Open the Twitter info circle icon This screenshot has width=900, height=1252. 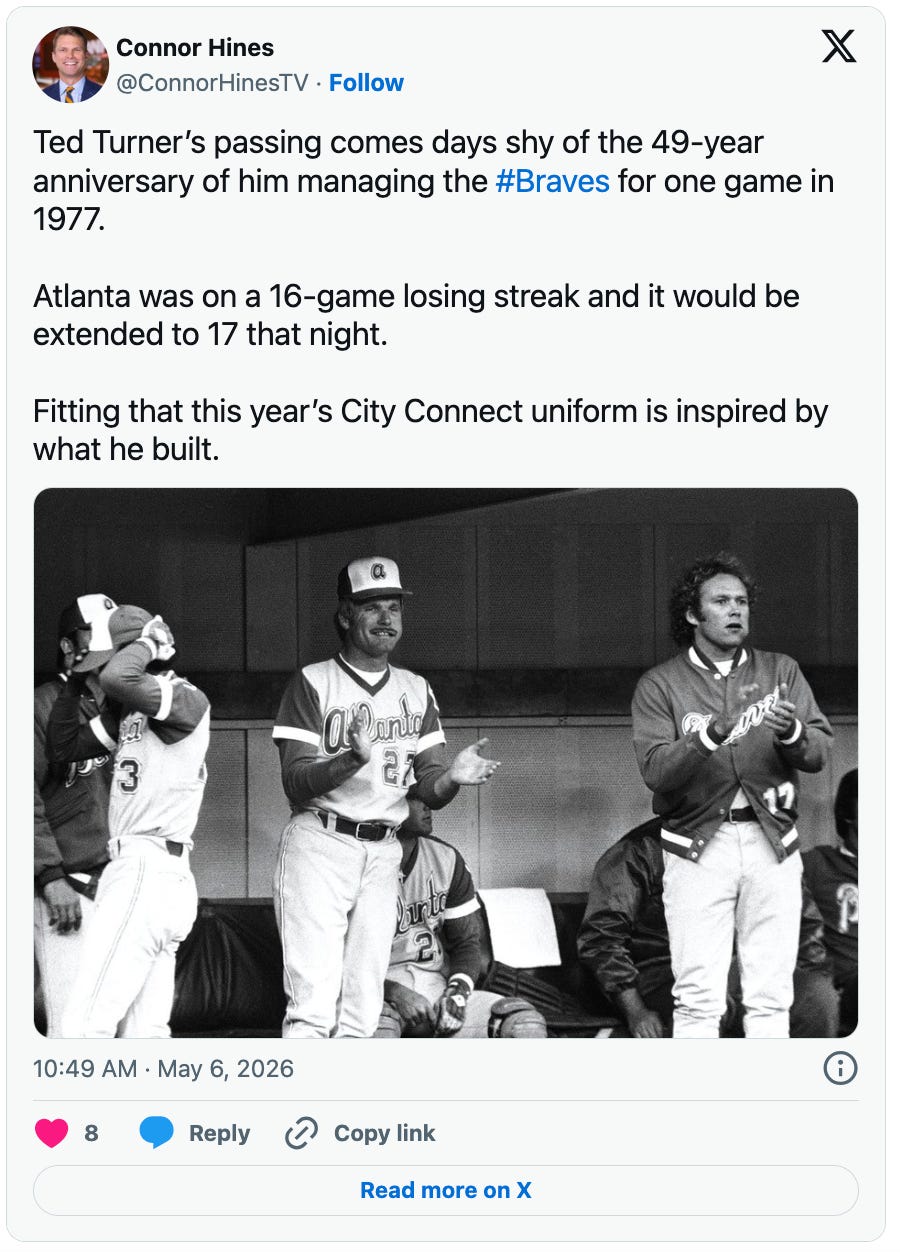pos(840,1069)
